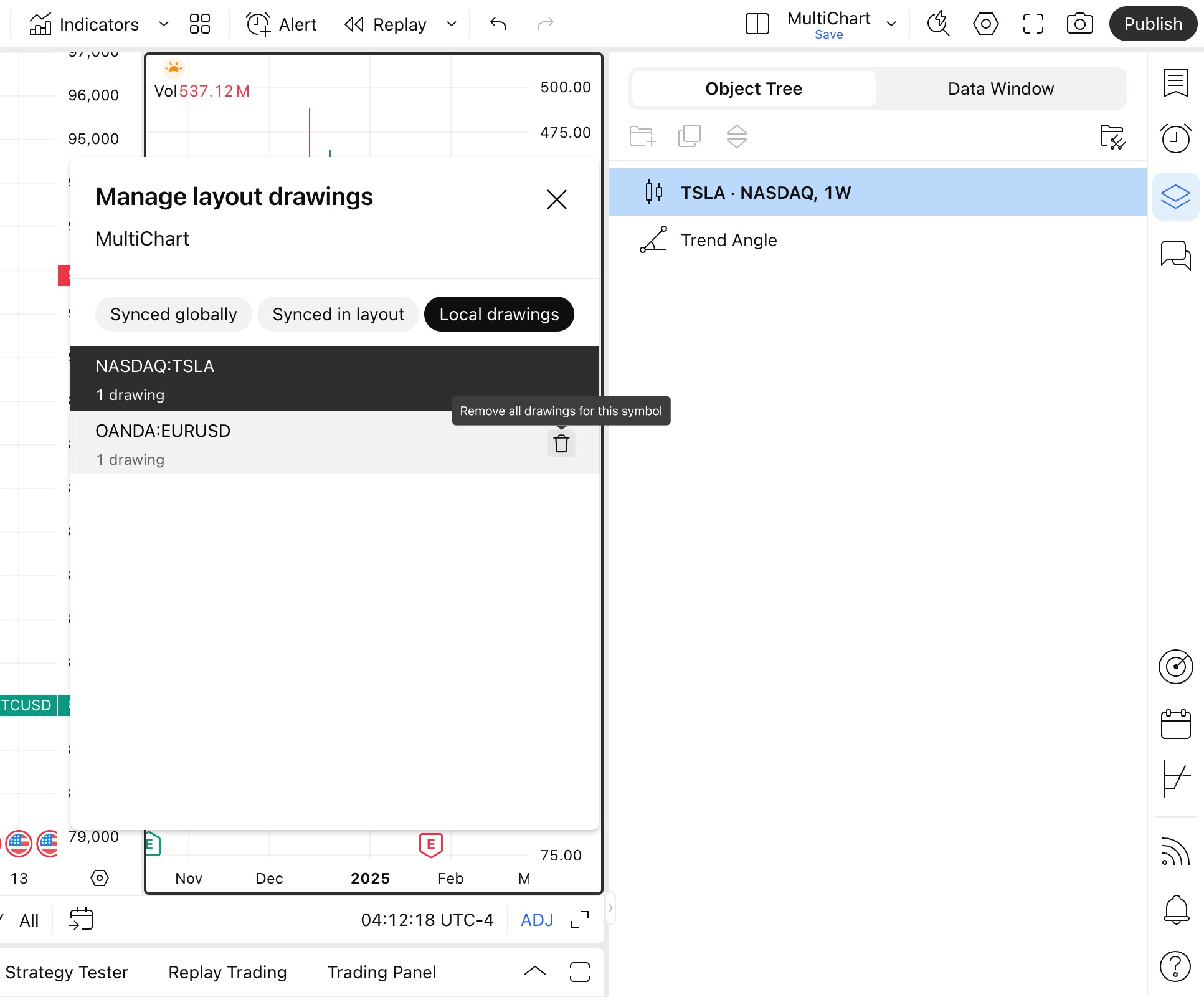Open the Alerts panel clock icon
The width and height of the screenshot is (1204, 997).
point(1175,138)
